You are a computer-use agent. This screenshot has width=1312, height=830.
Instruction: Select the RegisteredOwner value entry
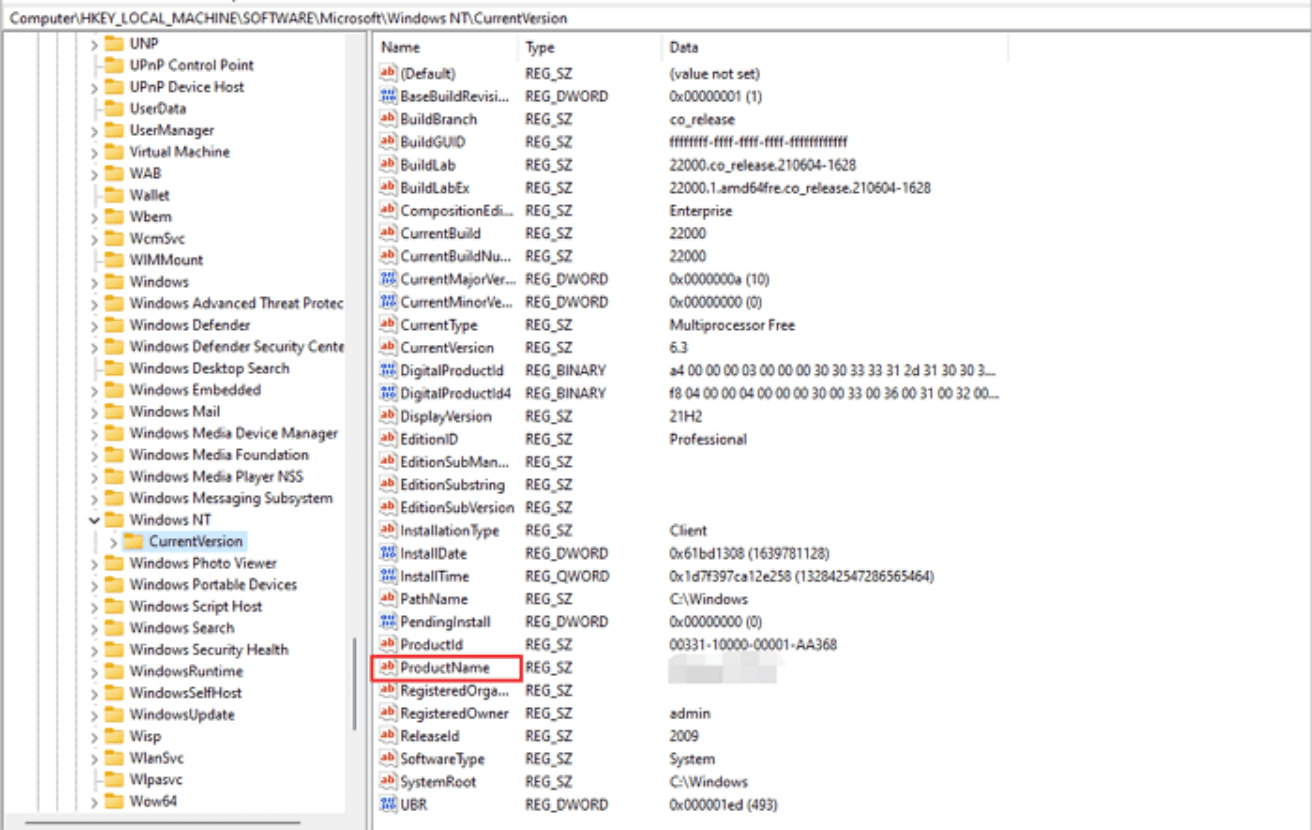click(x=454, y=714)
